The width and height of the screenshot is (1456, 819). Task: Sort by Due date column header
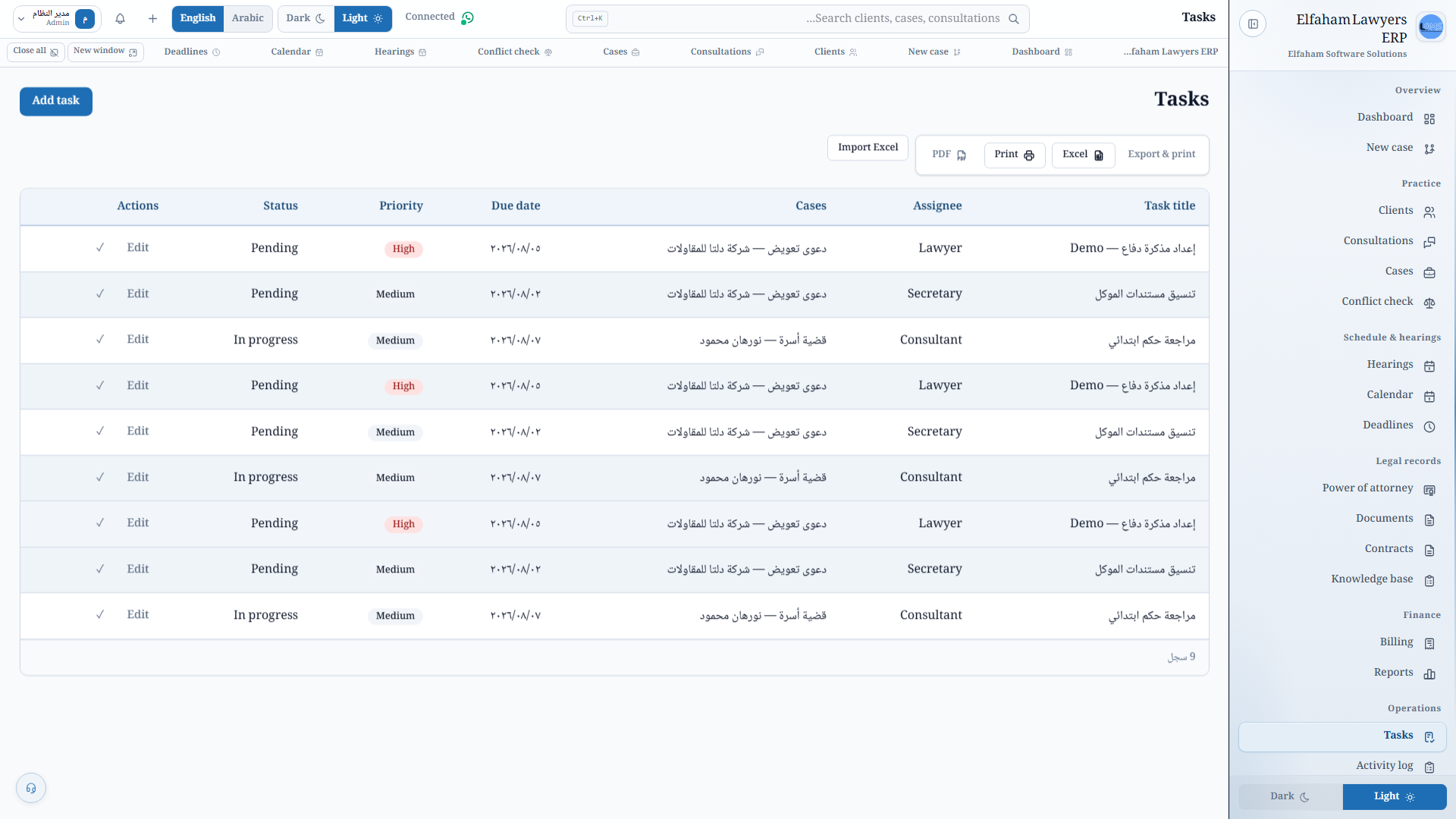pos(516,206)
